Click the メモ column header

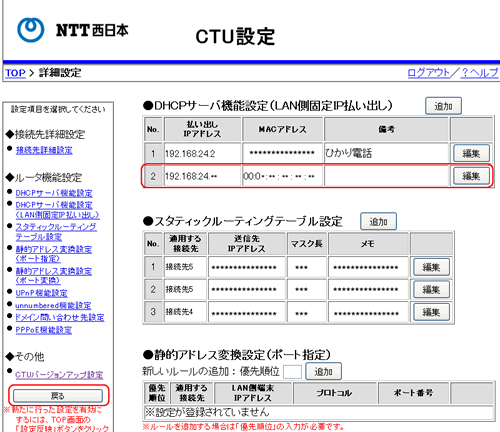pyautogui.click(x=368, y=244)
